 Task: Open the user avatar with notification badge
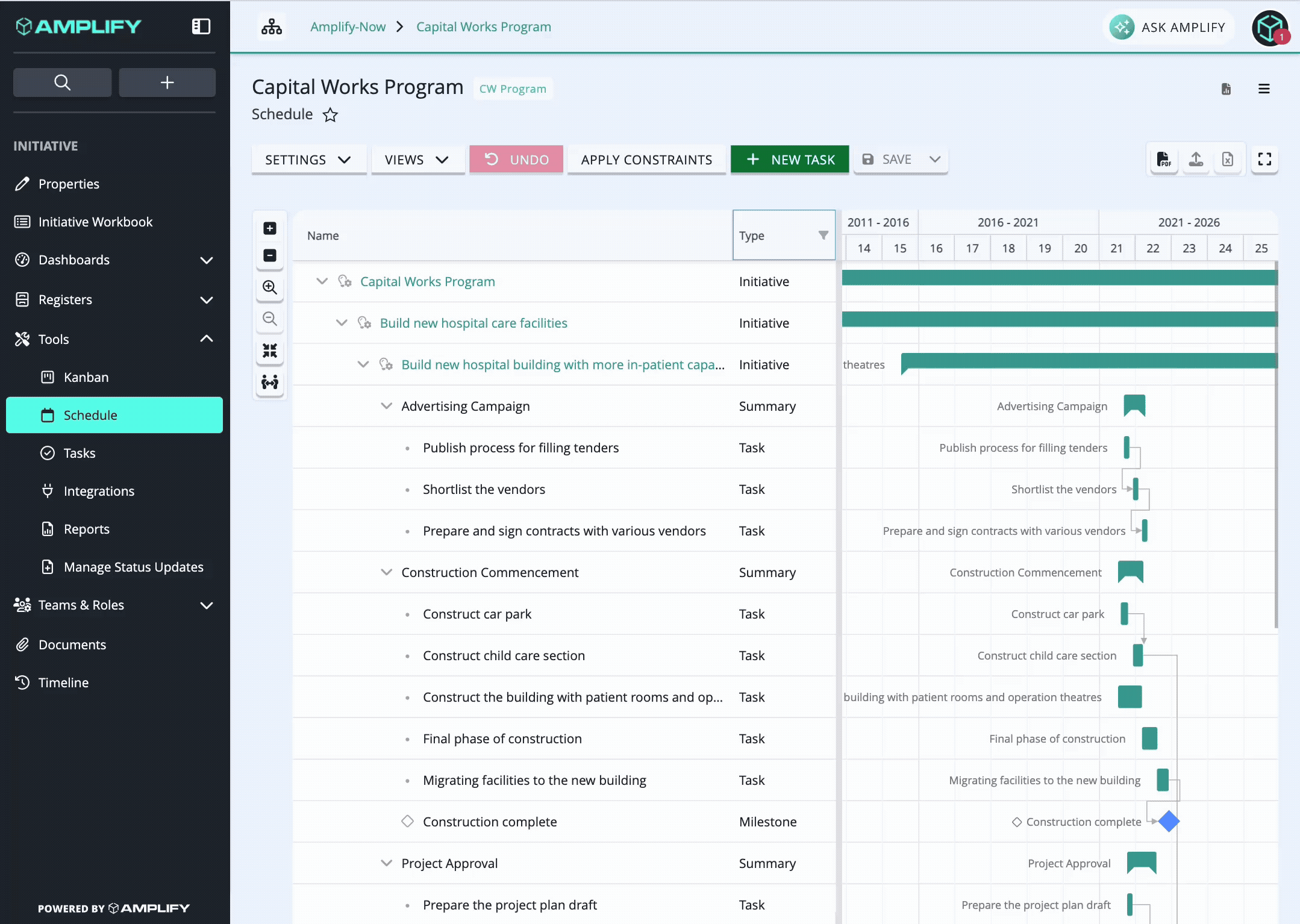pyautogui.click(x=1269, y=28)
